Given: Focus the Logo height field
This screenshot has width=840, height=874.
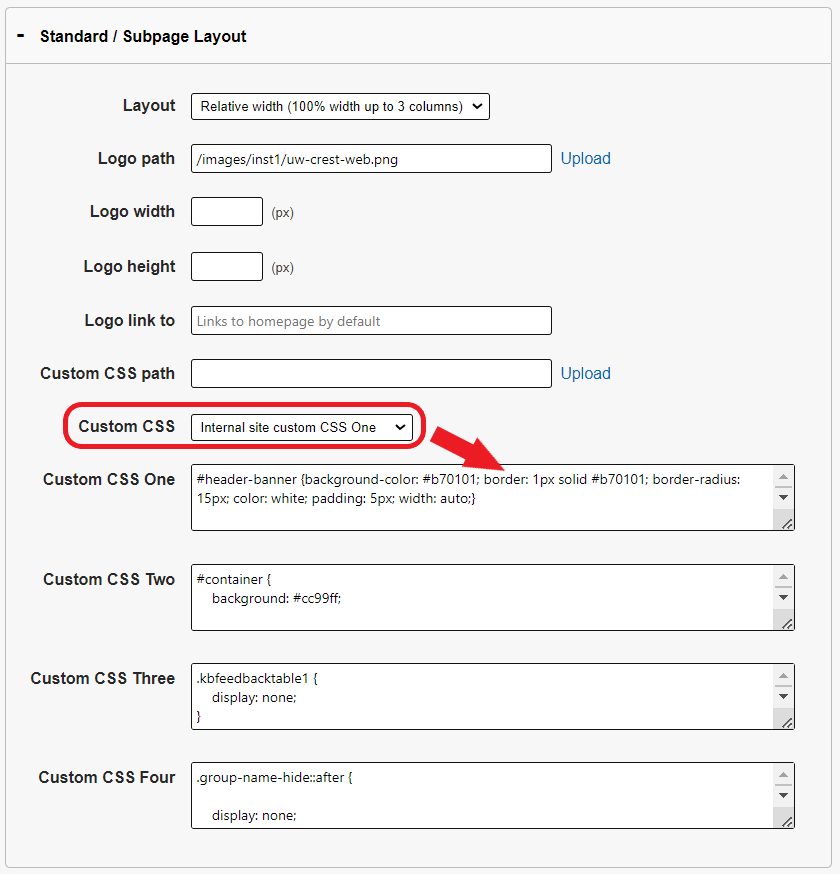Looking at the screenshot, I should coord(227,266).
